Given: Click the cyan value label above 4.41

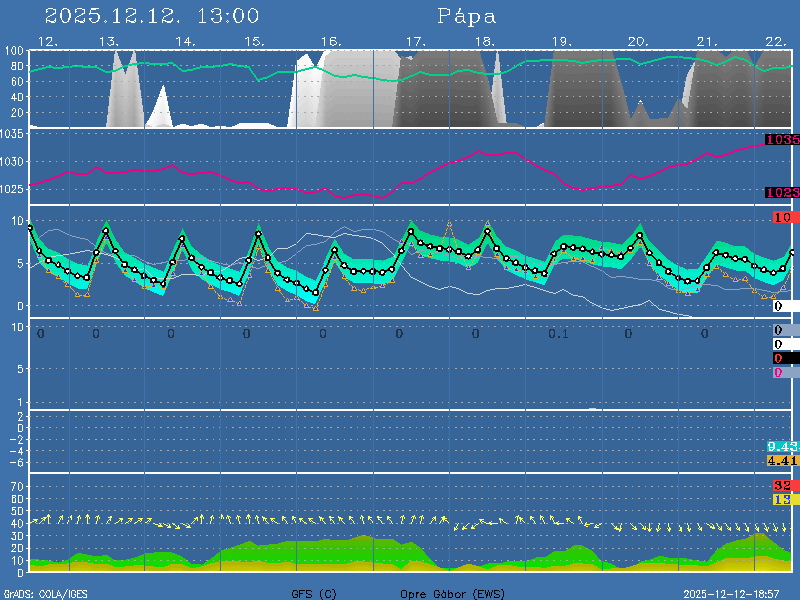Looking at the screenshot, I should pos(782,446).
